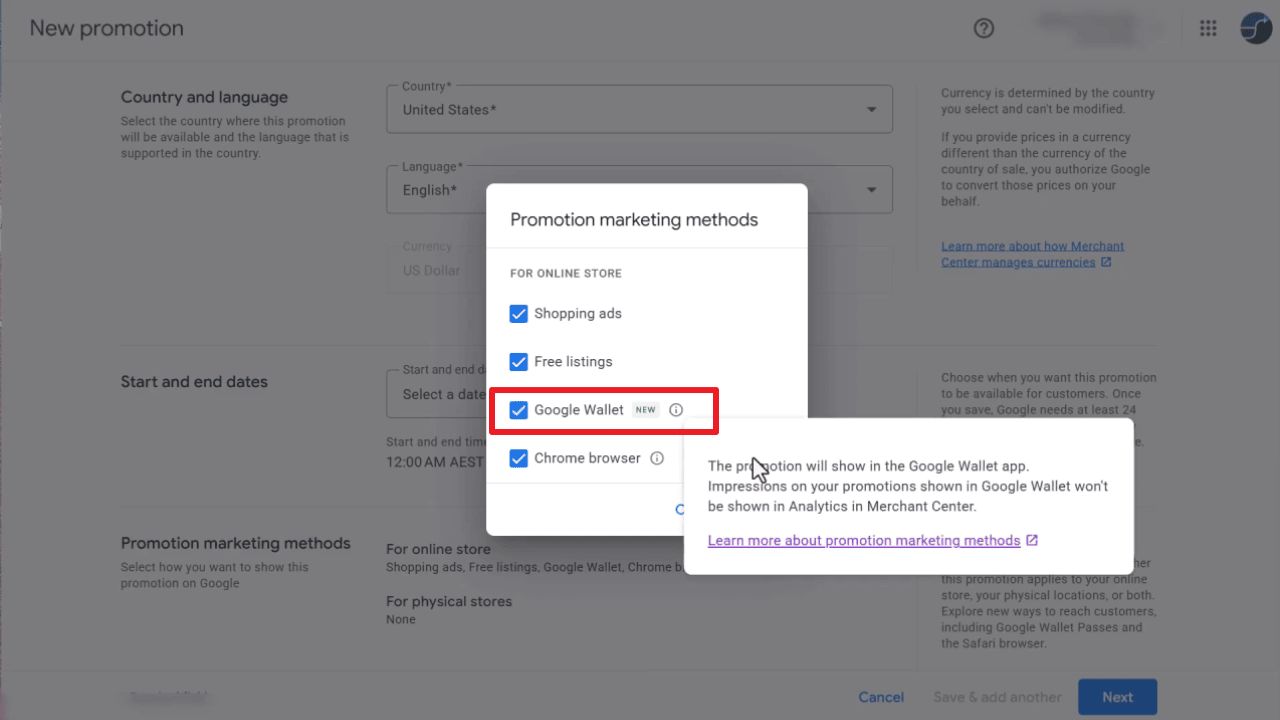Expand the Country dropdown

click(870, 110)
